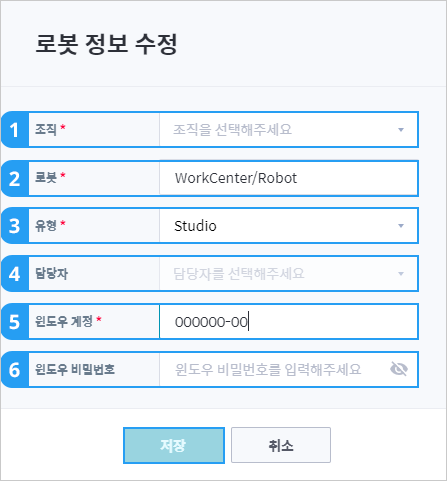Click the number 1 badge beside 조직
This screenshot has height=481, width=447.
pos(15,130)
